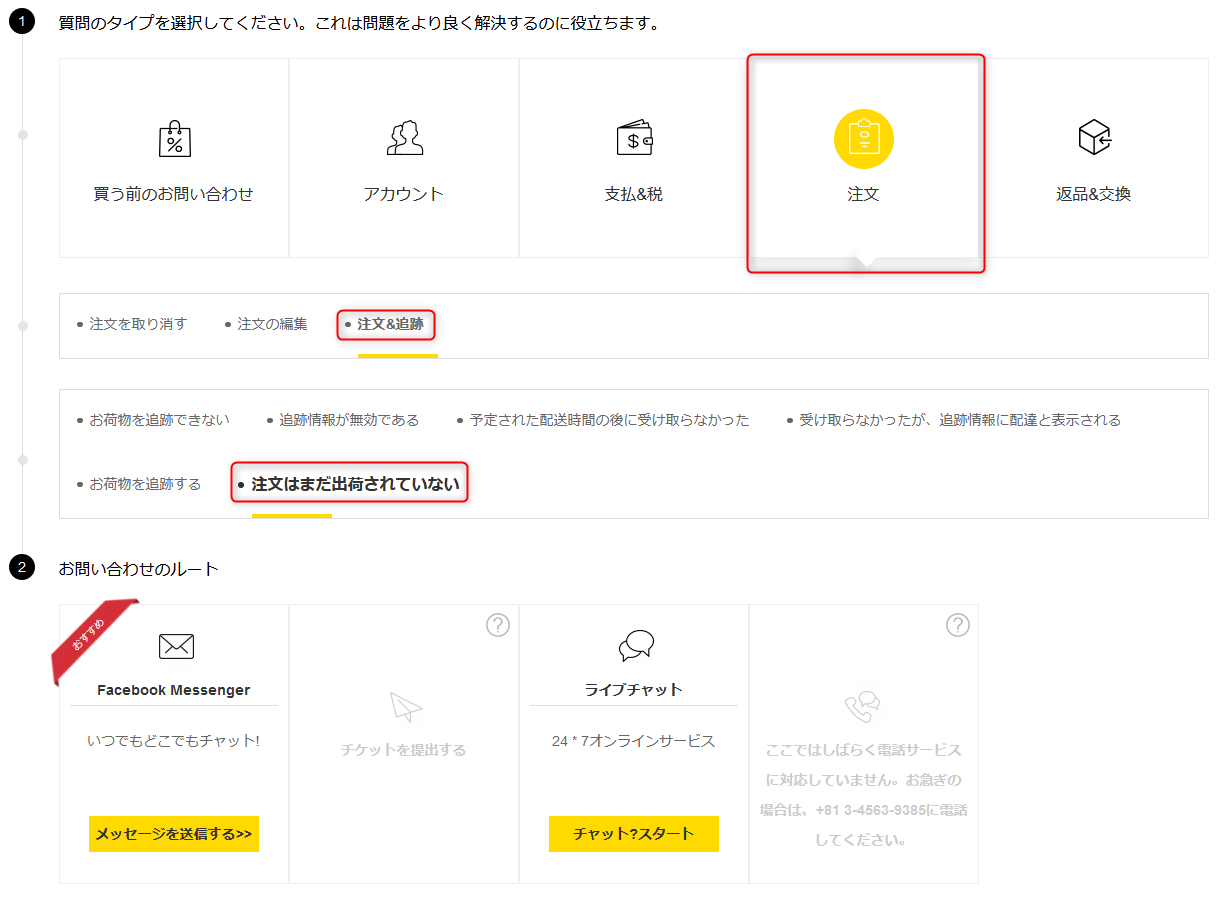Click the ライブチャット speech bubbles icon

(636, 646)
